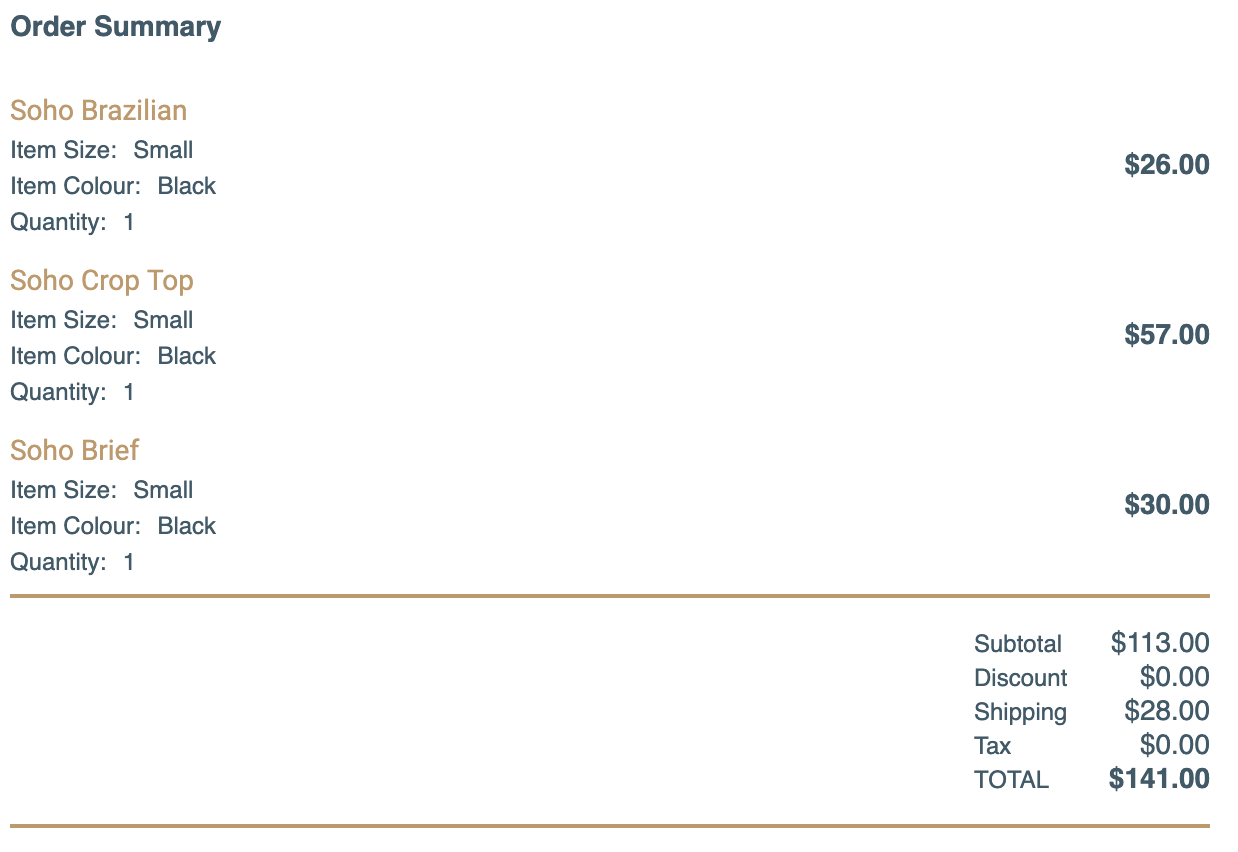Image resolution: width=1238 pixels, height=852 pixels.
Task: Click the Discount label
Action: [1021, 678]
